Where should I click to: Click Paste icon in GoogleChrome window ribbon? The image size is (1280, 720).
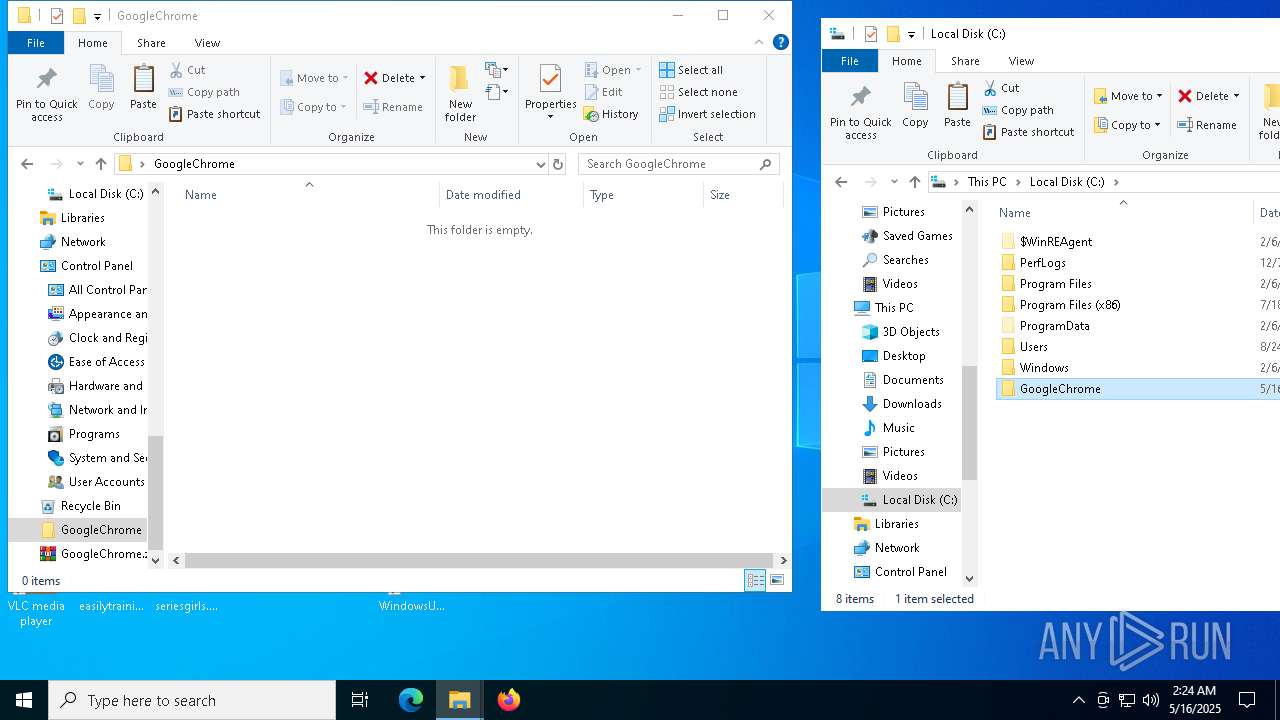tap(143, 88)
